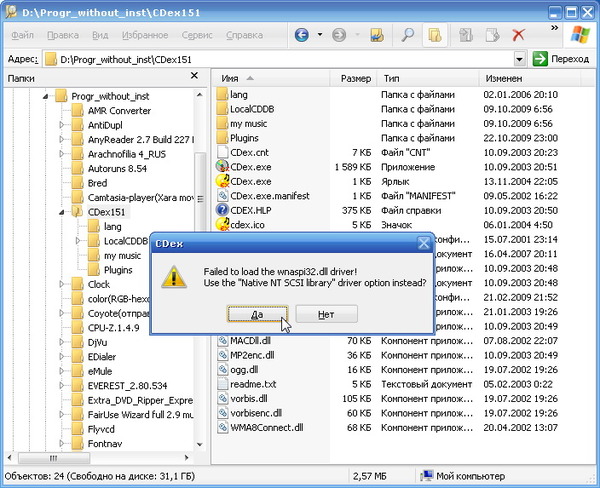Collapse the Progr_without_inst tree node
600x488 pixels.
pyautogui.click(x=46, y=96)
